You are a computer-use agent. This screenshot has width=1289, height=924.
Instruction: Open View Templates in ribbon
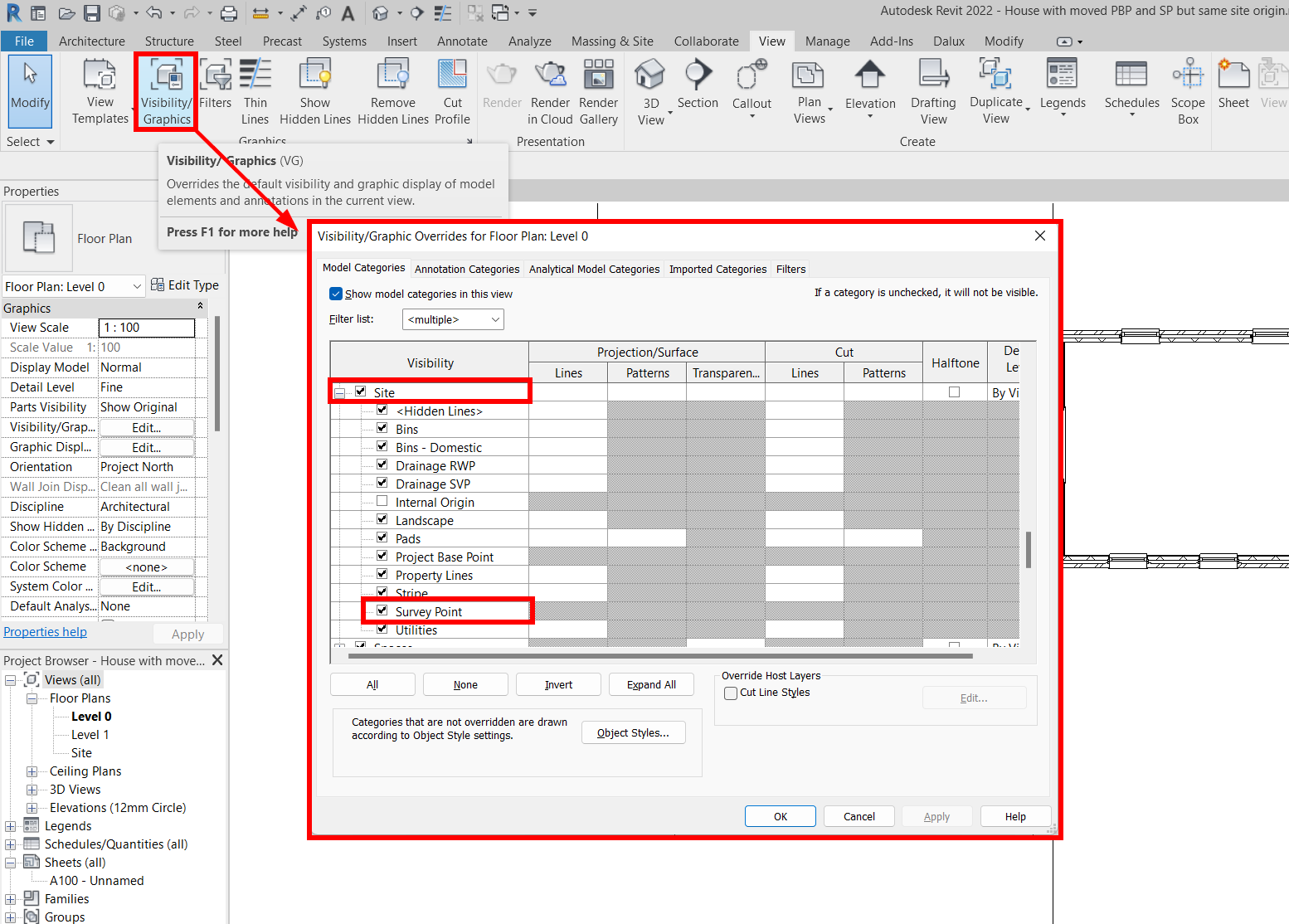100,90
